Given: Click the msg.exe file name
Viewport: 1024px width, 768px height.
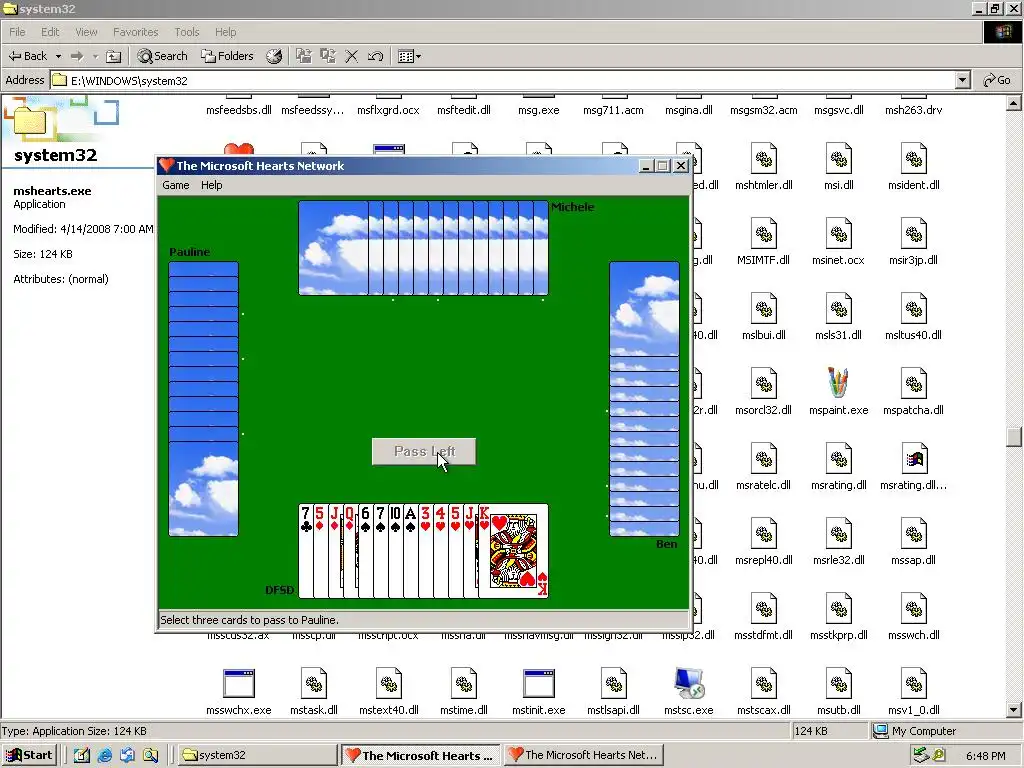Looking at the screenshot, I should pos(538,110).
